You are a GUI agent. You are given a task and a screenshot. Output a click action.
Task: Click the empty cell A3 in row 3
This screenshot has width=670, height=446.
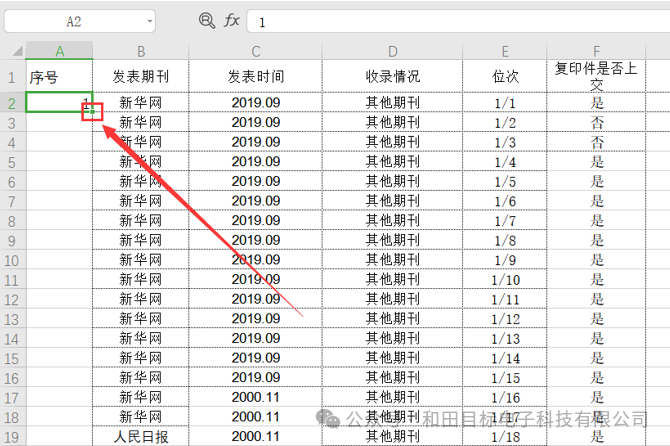pyautogui.click(x=59, y=123)
